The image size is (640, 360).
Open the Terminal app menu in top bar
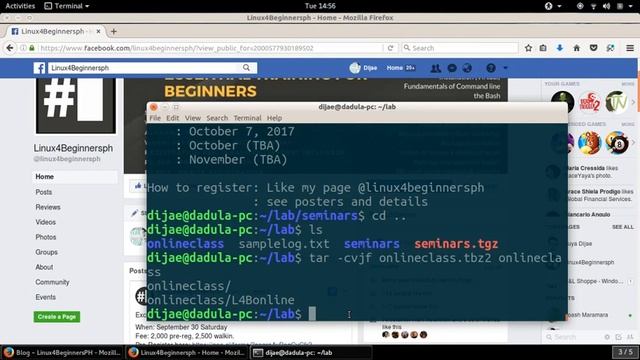(x=67, y=6)
